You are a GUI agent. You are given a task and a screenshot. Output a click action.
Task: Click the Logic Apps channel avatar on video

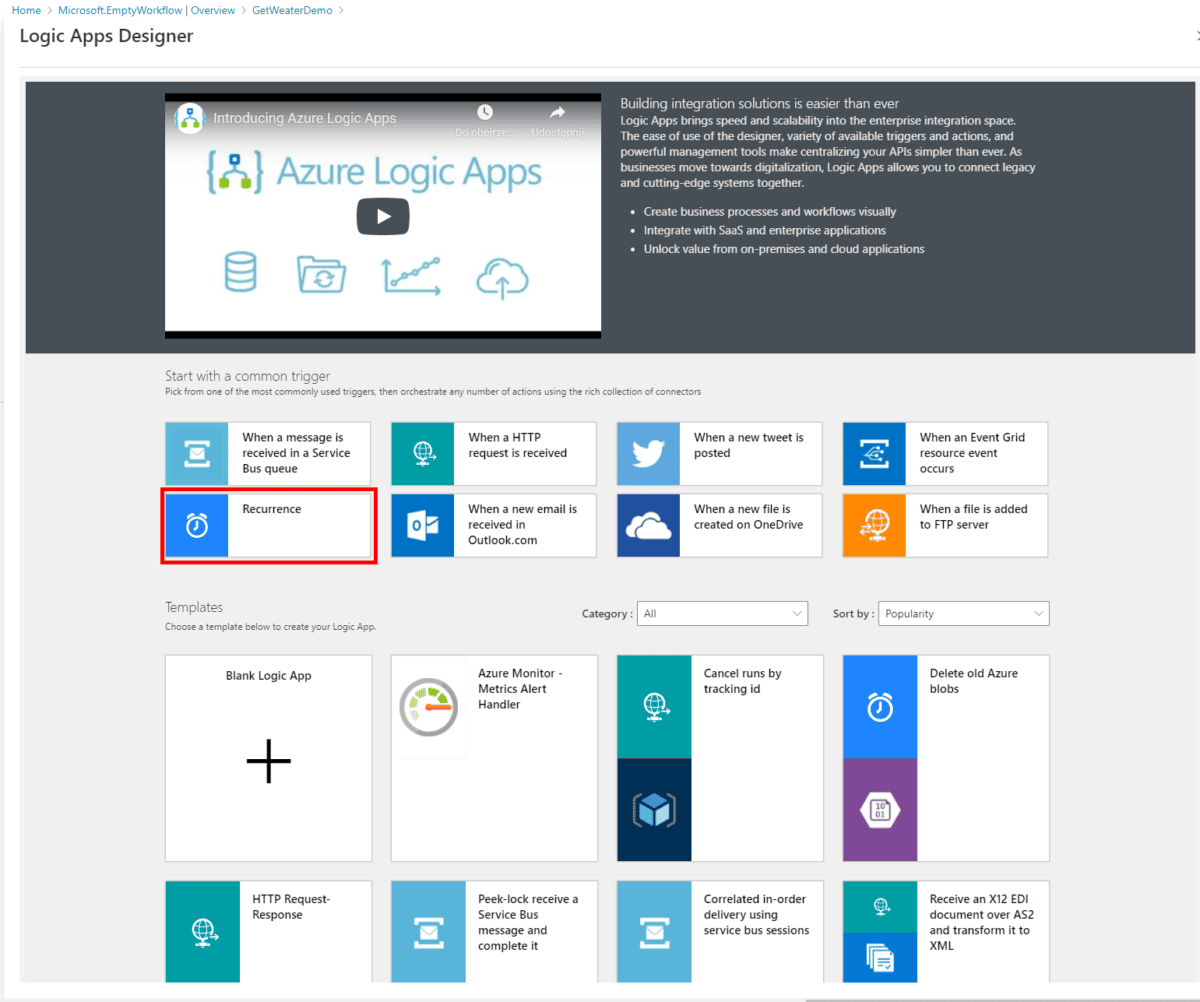pos(190,118)
